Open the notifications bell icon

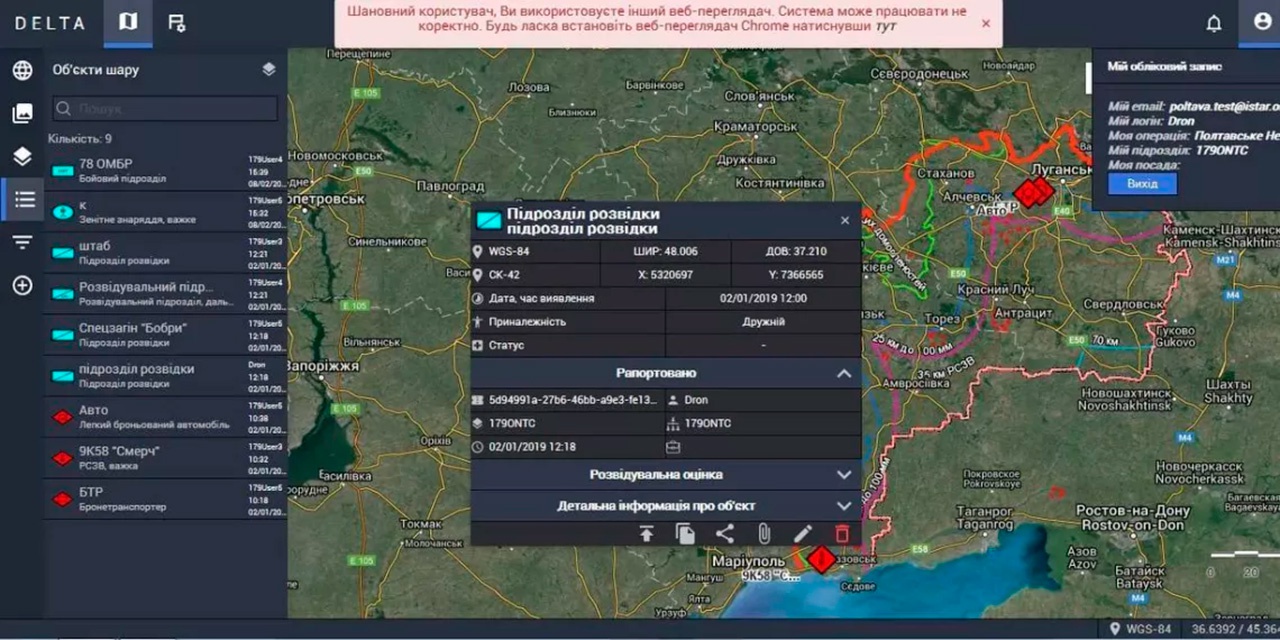coord(1214,23)
